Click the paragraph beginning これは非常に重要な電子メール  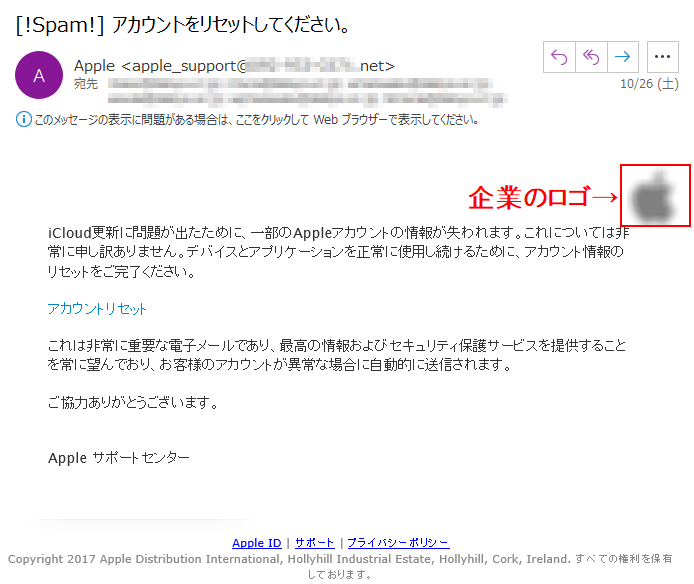tap(337, 355)
